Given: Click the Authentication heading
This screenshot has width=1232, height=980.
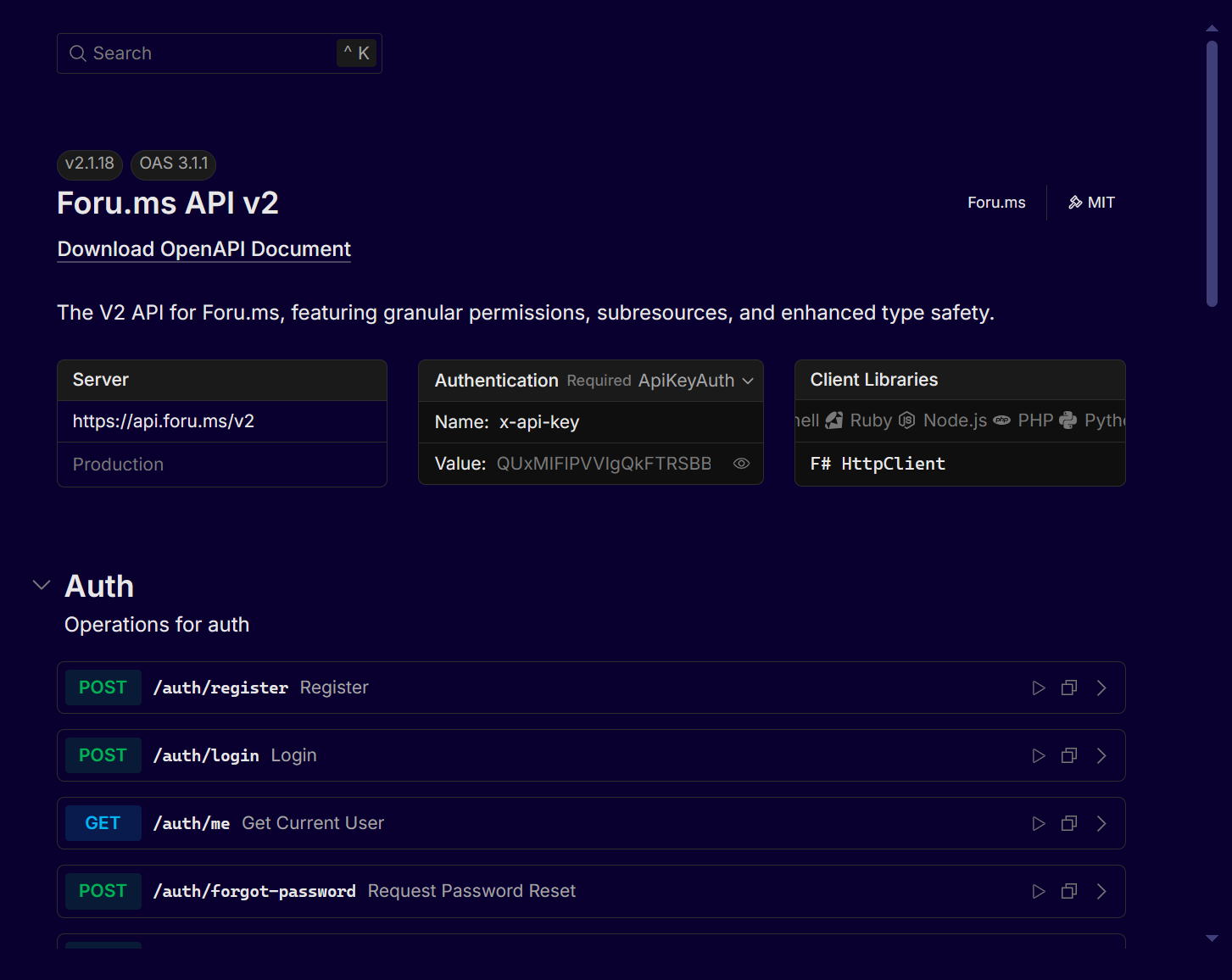Looking at the screenshot, I should pos(496,381).
